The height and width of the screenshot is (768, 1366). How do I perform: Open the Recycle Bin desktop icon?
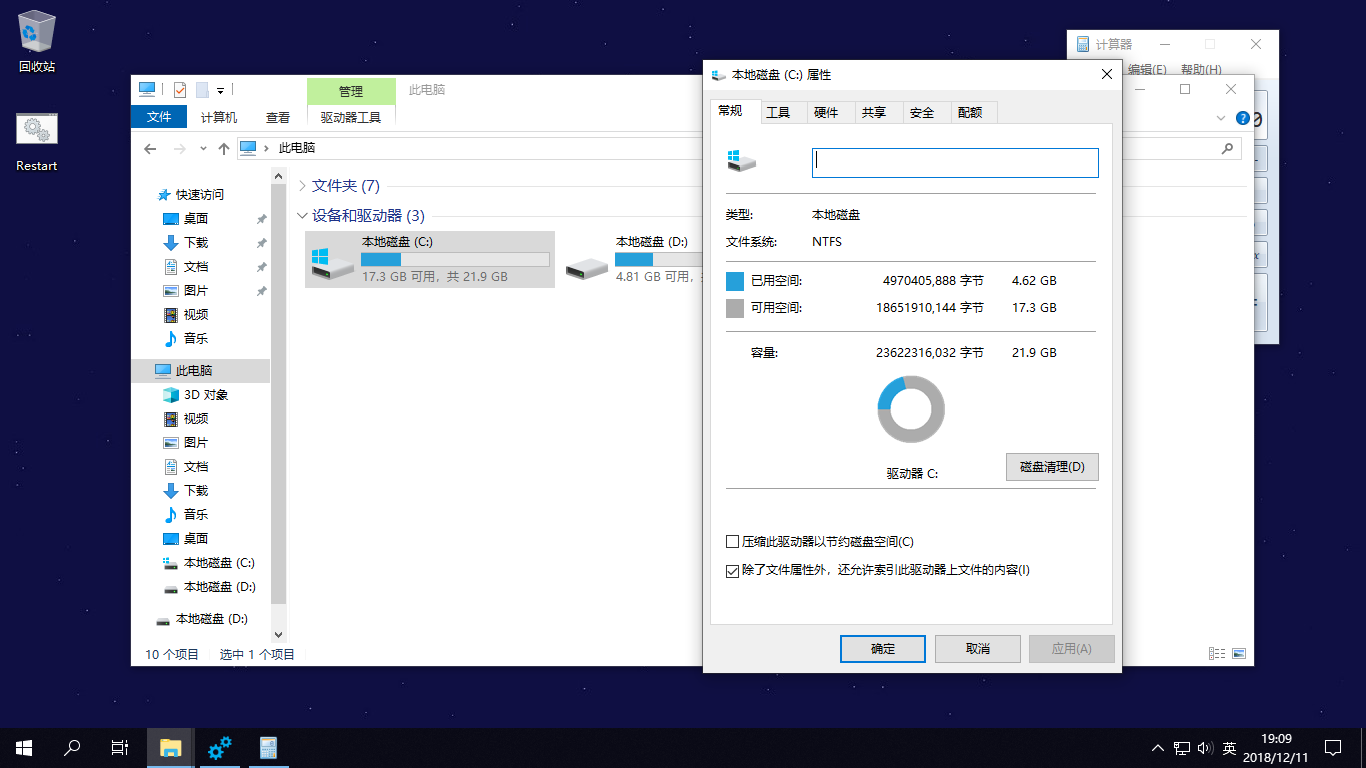click(x=37, y=34)
